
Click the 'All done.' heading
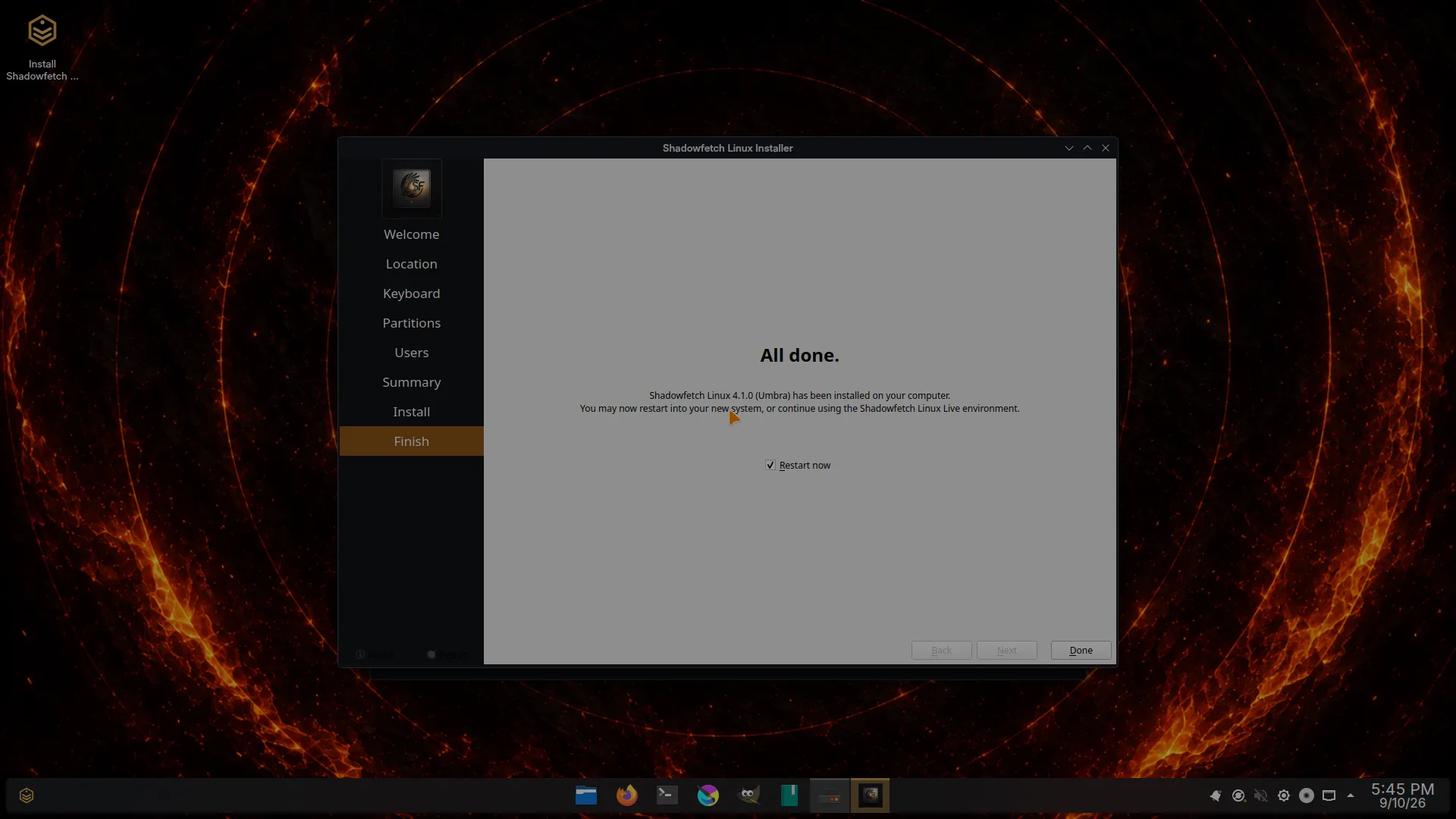(x=799, y=356)
